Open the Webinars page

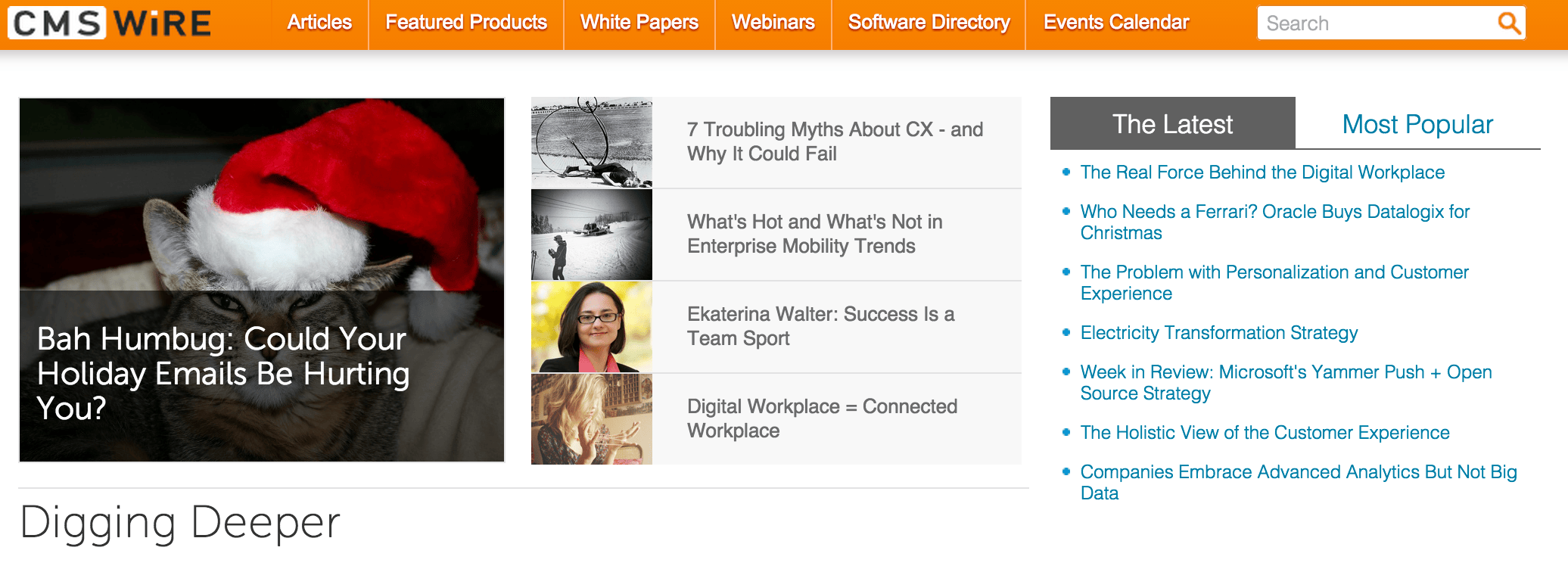[x=773, y=23]
